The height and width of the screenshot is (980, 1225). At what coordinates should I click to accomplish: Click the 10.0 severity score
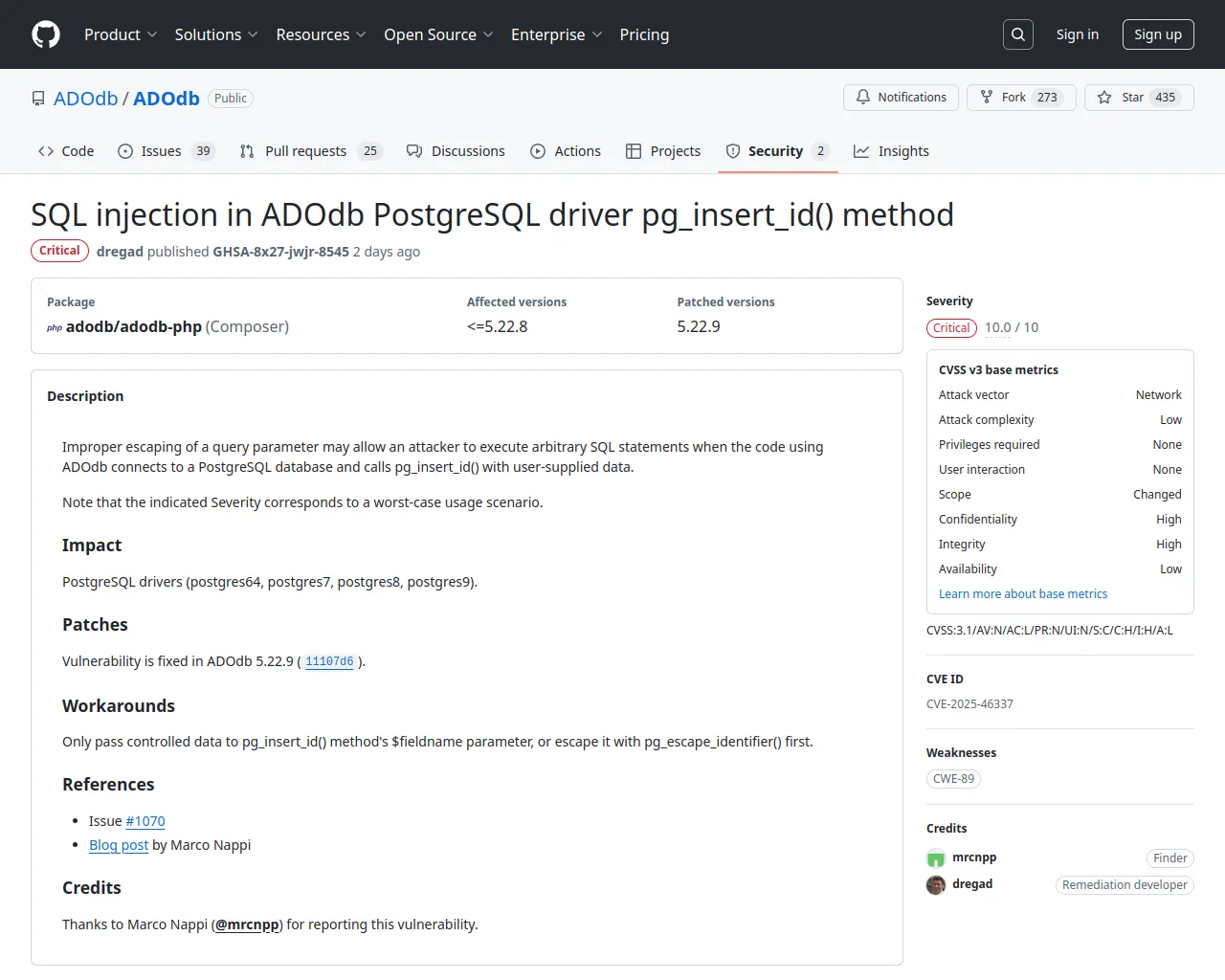[997, 328]
